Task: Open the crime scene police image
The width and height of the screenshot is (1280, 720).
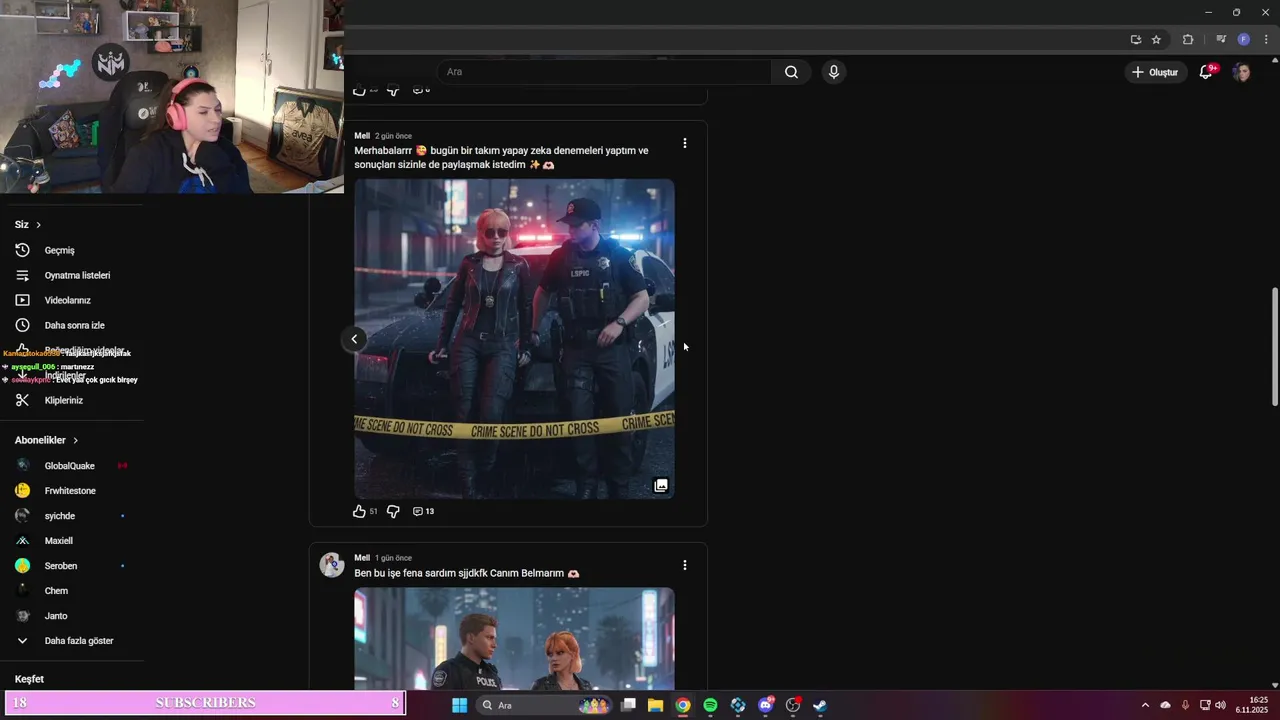Action: point(514,339)
